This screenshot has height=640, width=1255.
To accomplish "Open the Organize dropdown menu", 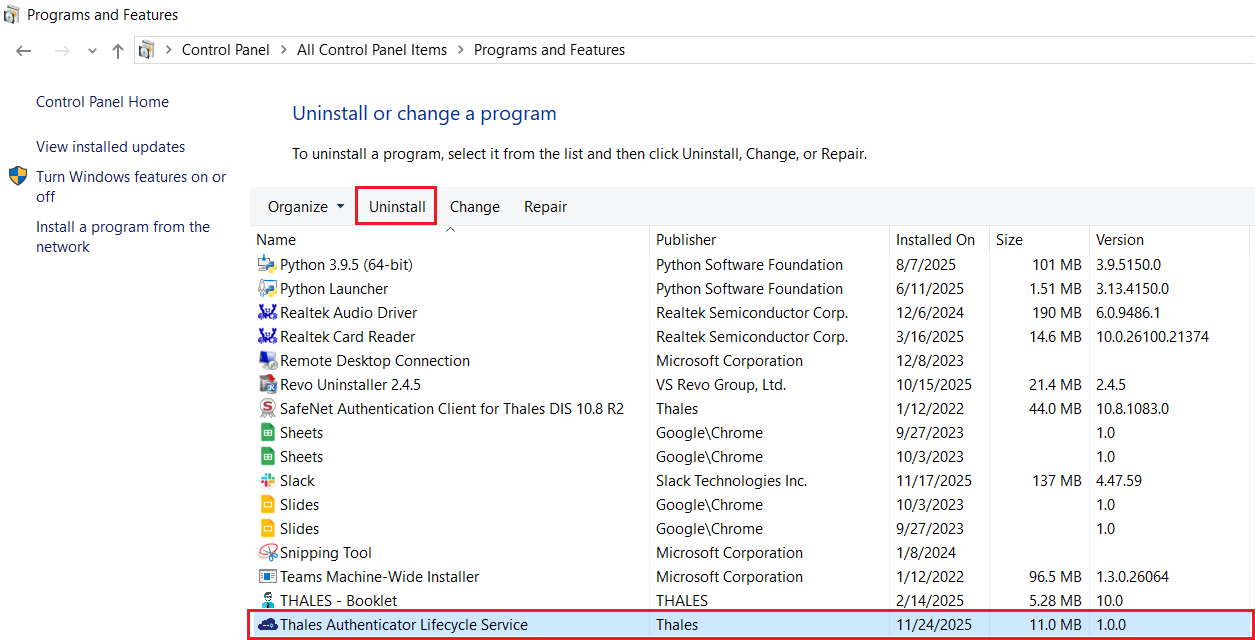I will tap(304, 206).
